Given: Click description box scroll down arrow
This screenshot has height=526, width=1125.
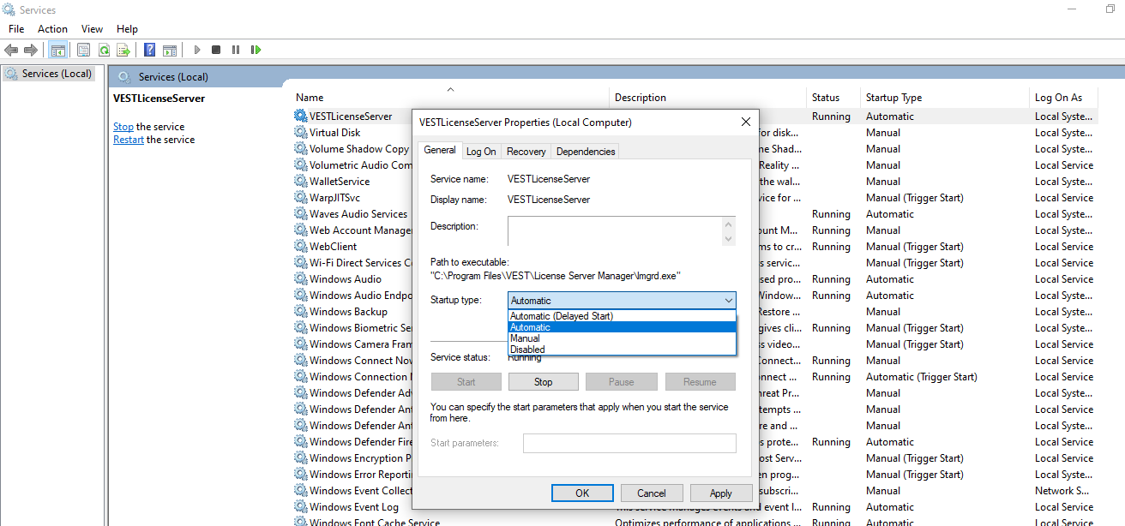Looking at the screenshot, I should point(729,239).
